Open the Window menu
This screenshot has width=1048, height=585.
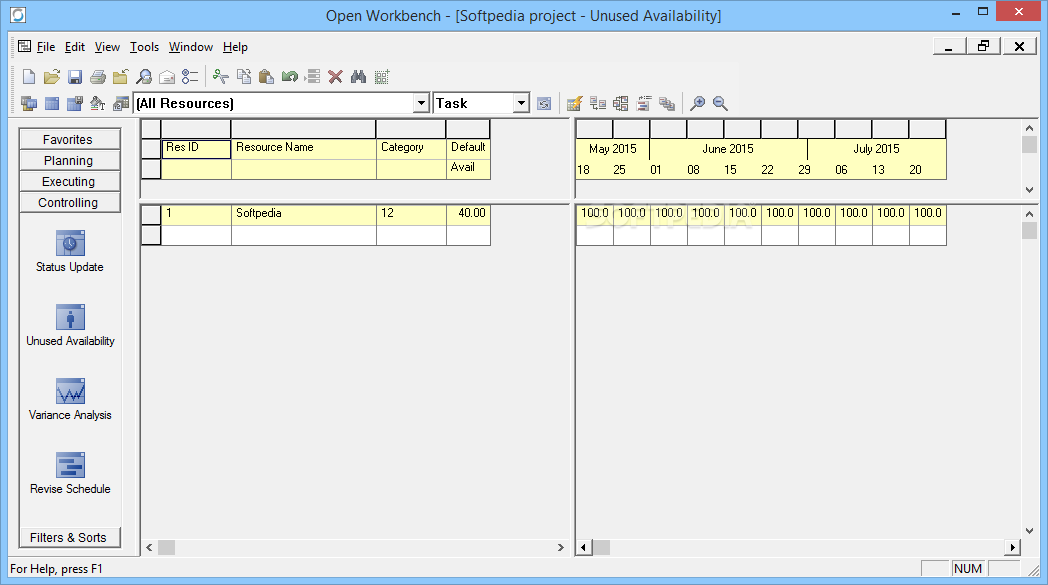point(190,47)
